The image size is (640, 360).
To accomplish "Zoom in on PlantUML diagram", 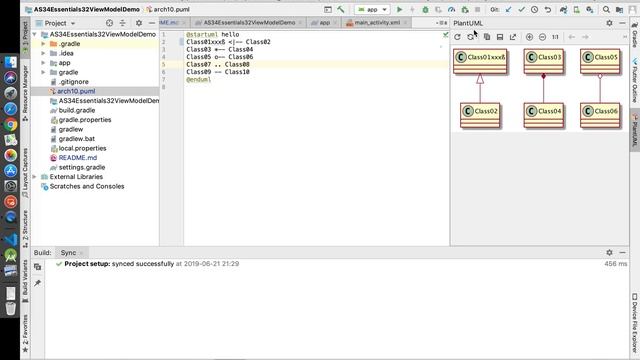I will tap(529, 37).
